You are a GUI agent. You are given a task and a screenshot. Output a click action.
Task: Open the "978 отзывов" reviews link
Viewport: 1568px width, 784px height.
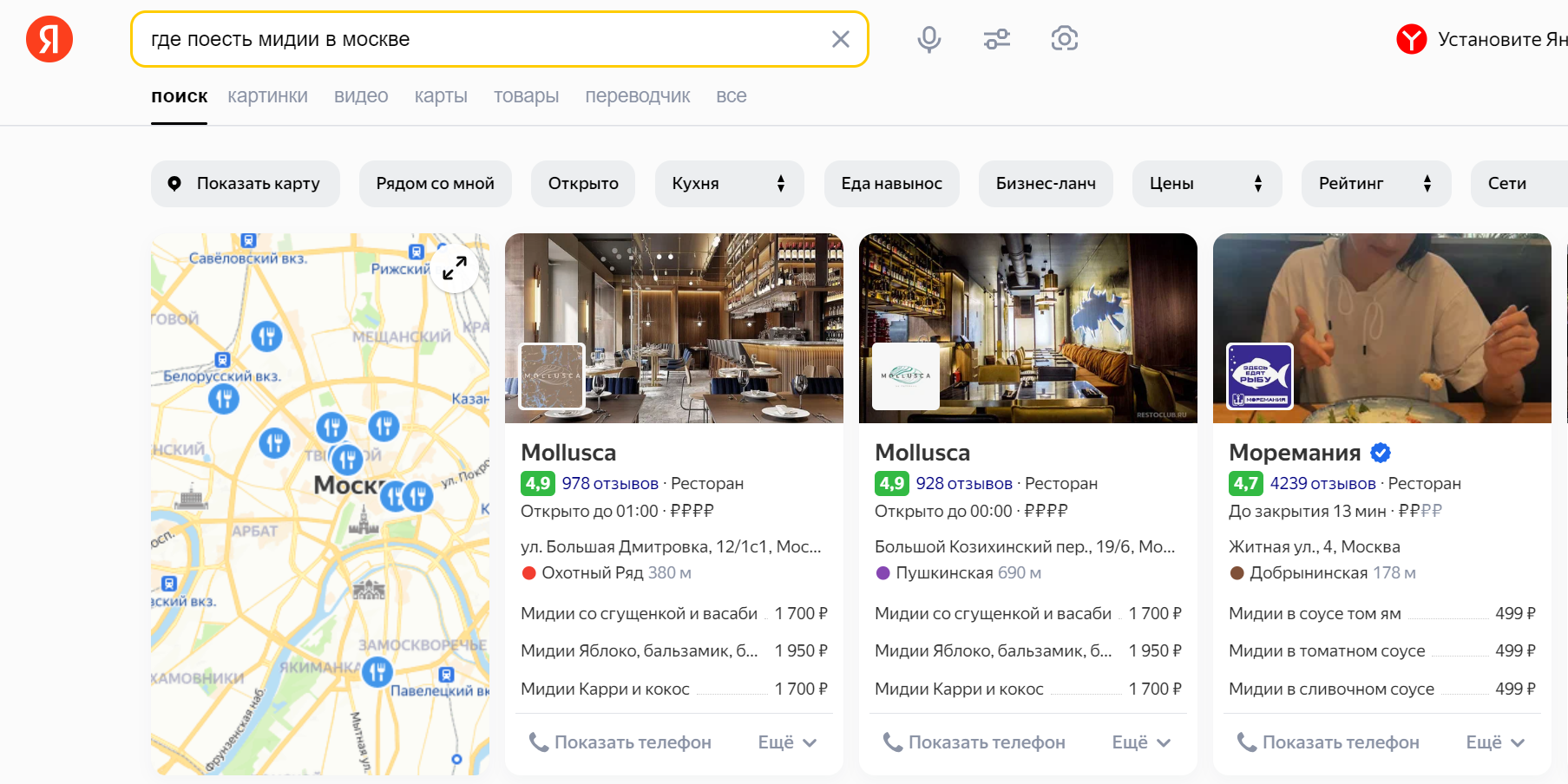point(610,484)
